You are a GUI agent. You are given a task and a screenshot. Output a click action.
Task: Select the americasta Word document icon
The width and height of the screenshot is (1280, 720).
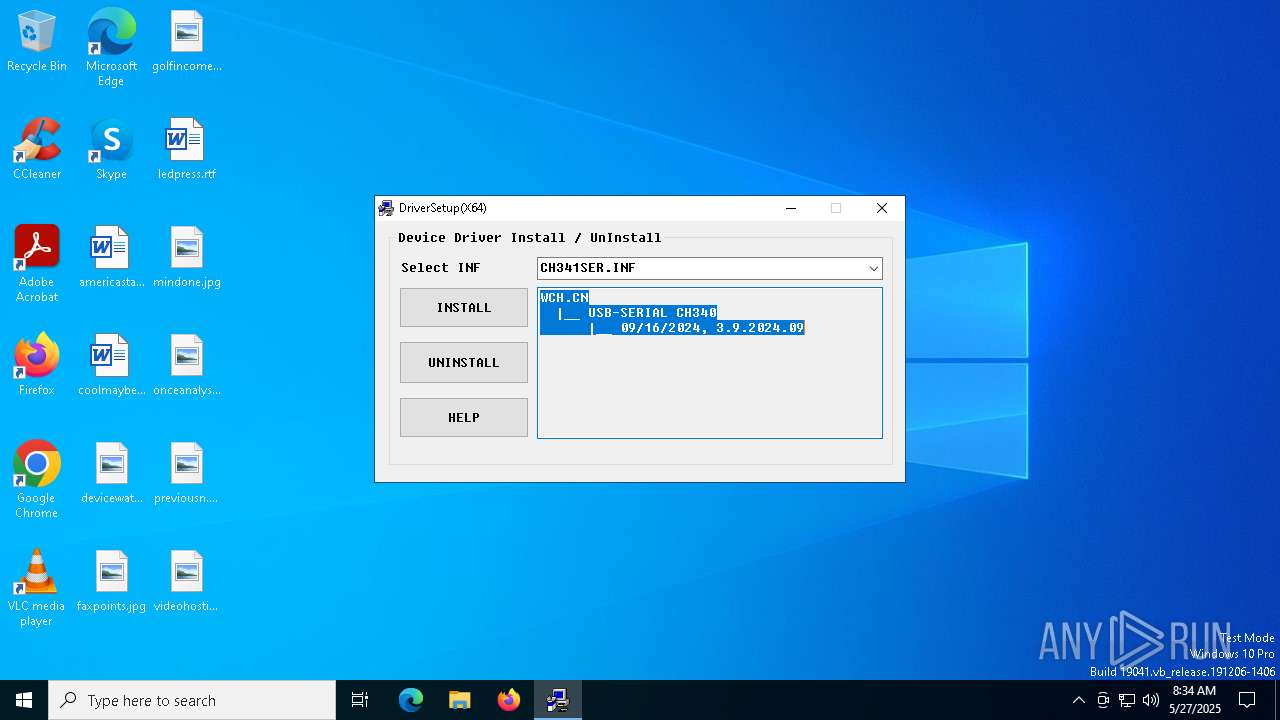[111, 258]
